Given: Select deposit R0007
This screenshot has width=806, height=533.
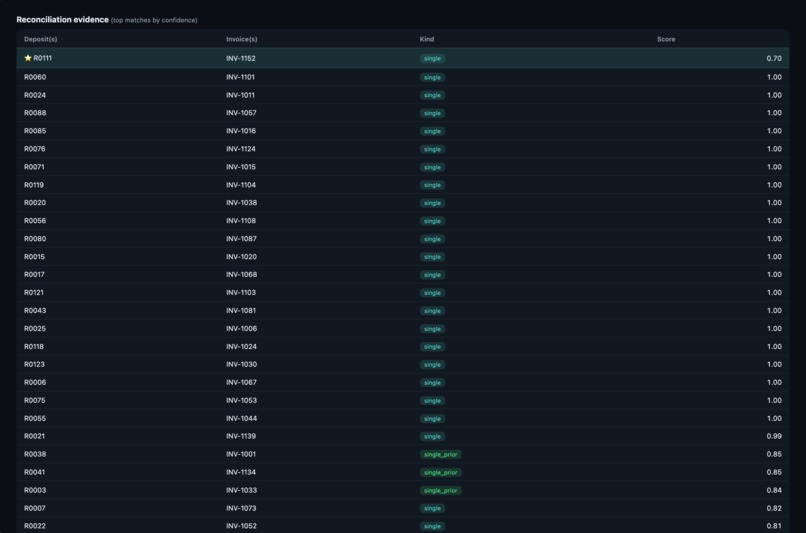Looking at the screenshot, I should (35, 508).
